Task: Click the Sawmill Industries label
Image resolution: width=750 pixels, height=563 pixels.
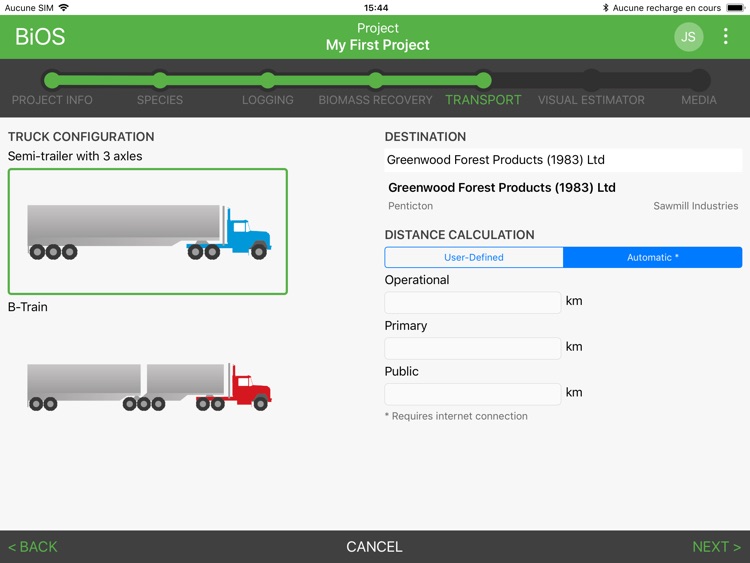Action: coord(695,206)
